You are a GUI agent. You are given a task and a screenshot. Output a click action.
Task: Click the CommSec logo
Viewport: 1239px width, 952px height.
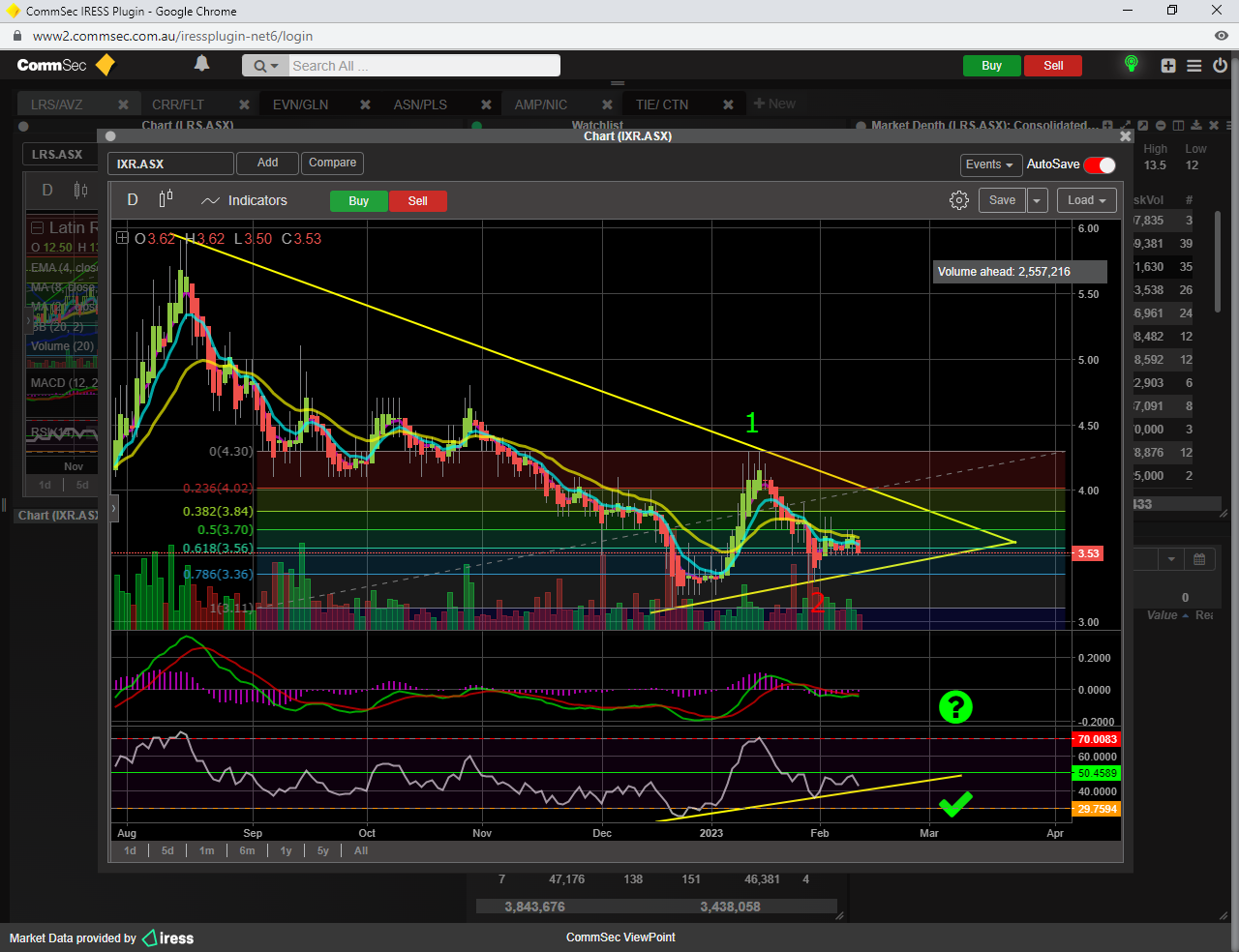(66, 65)
